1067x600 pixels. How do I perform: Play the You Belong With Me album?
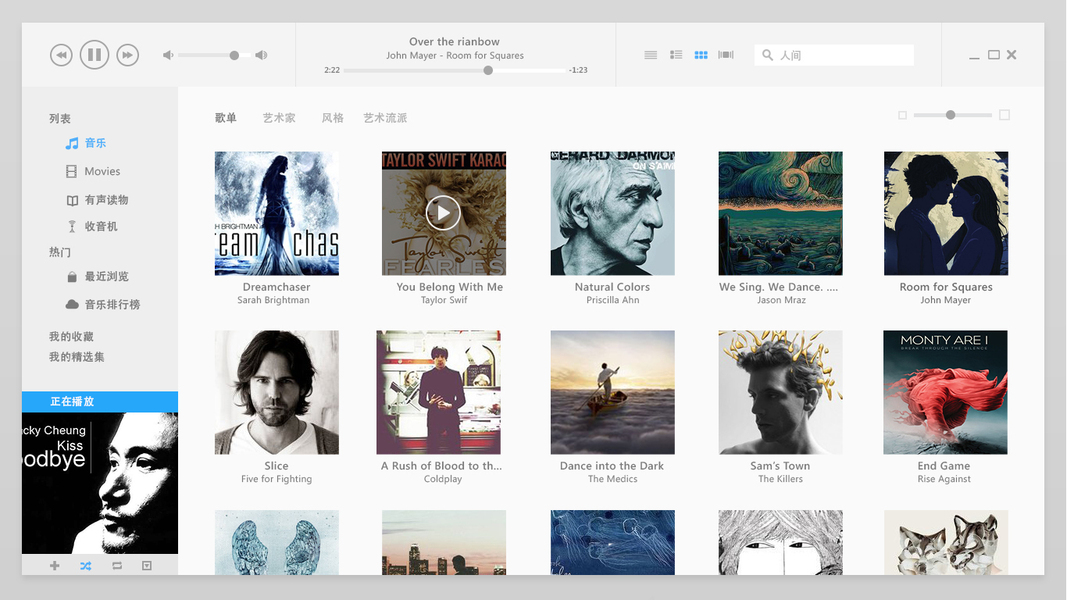[443, 213]
